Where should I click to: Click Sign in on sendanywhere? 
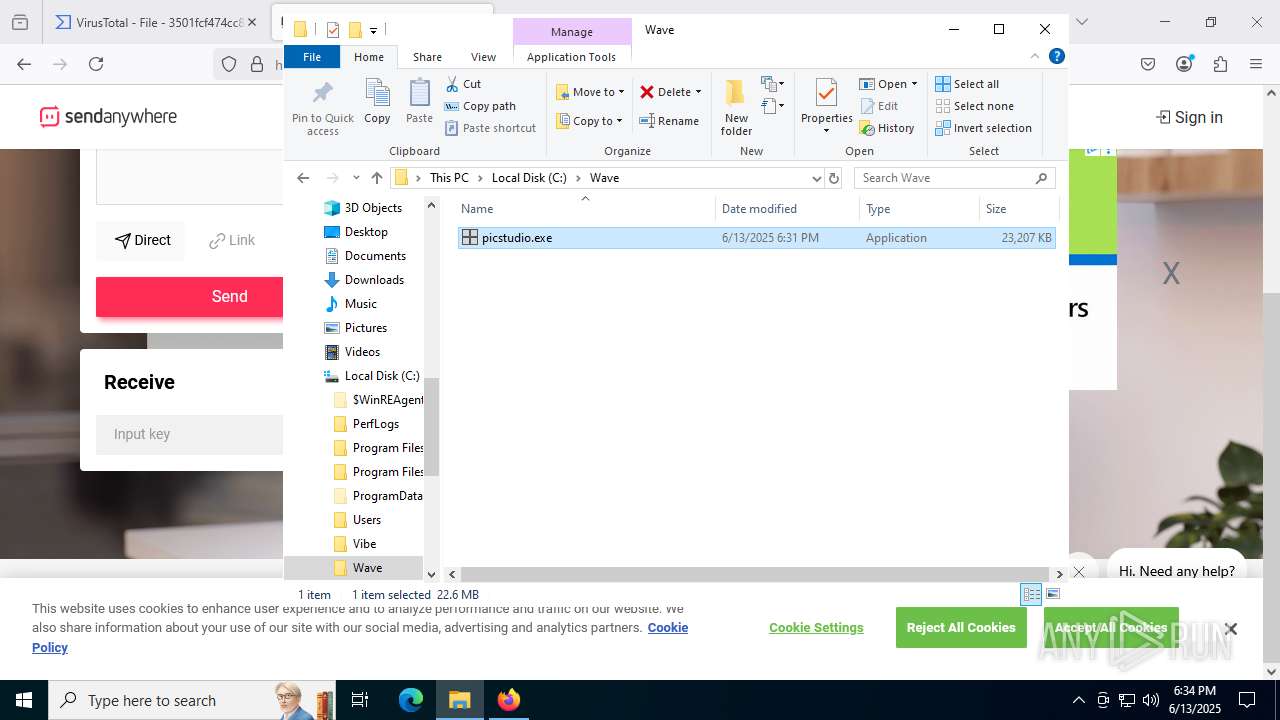(1189, 117)
